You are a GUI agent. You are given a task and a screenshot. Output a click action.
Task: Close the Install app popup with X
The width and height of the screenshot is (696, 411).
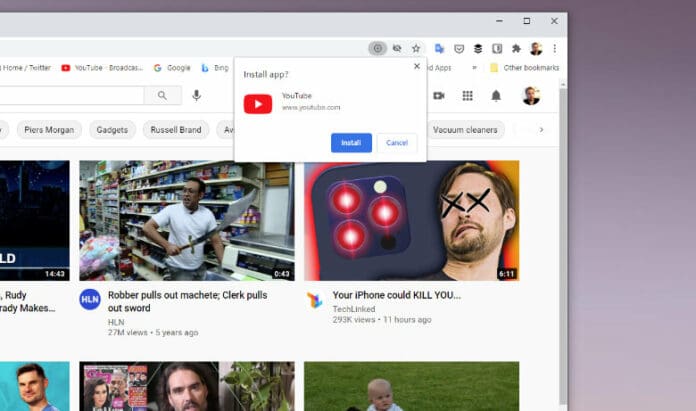(x=417, y=66)
